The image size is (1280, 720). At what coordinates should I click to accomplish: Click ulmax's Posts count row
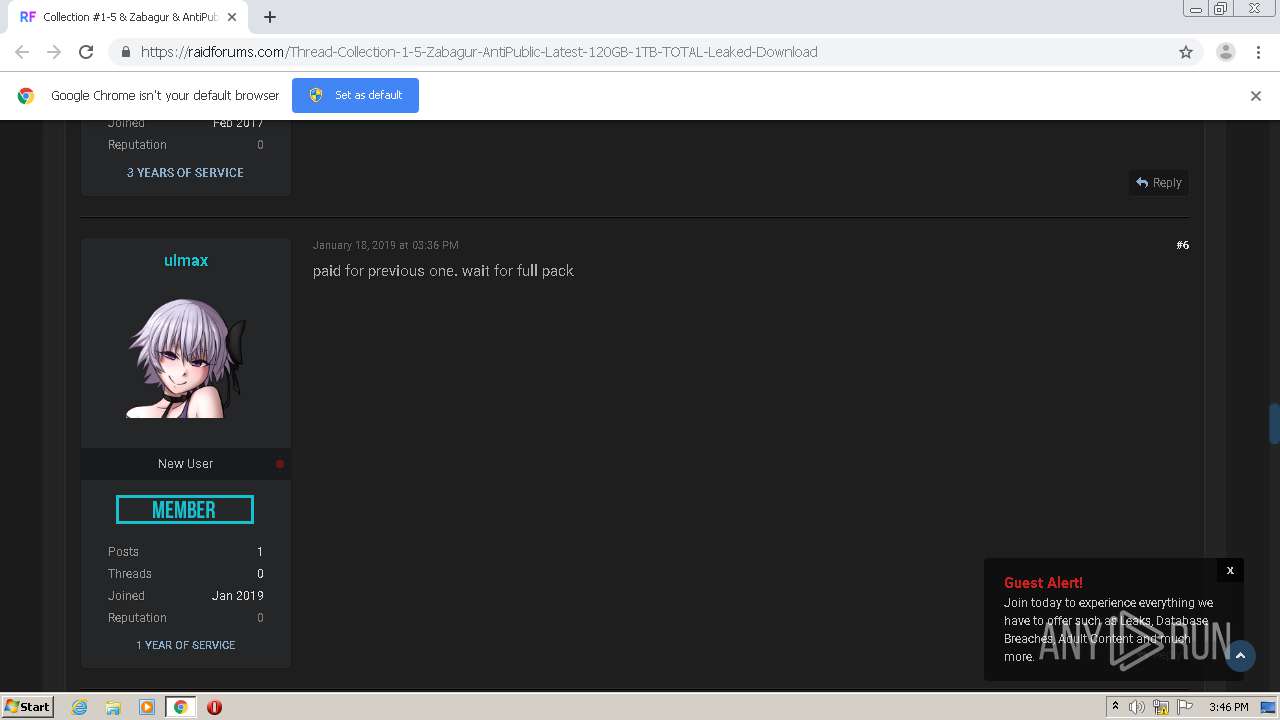pos(186,552)
